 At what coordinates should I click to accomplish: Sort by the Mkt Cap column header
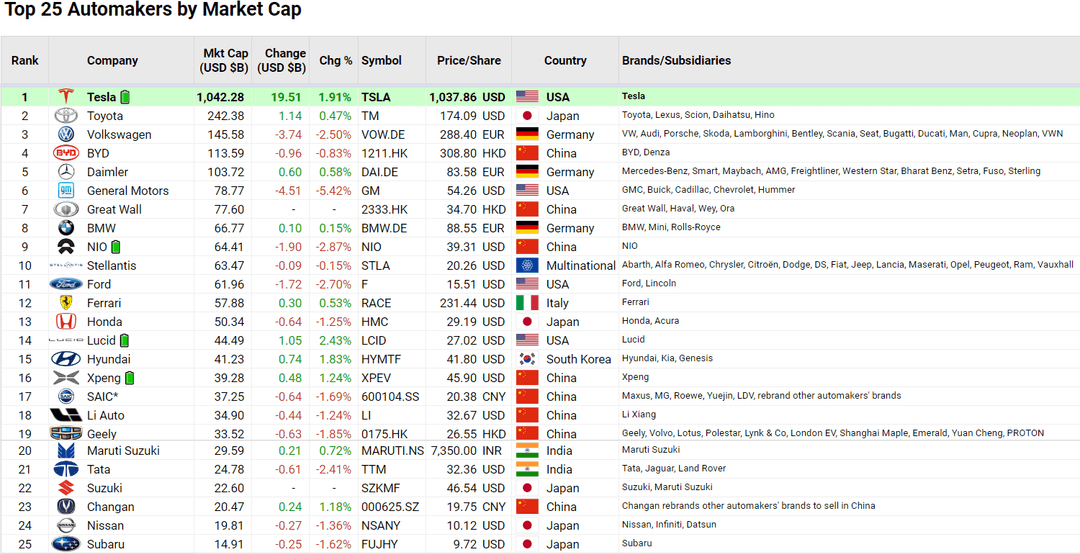(x=224, y=61)
